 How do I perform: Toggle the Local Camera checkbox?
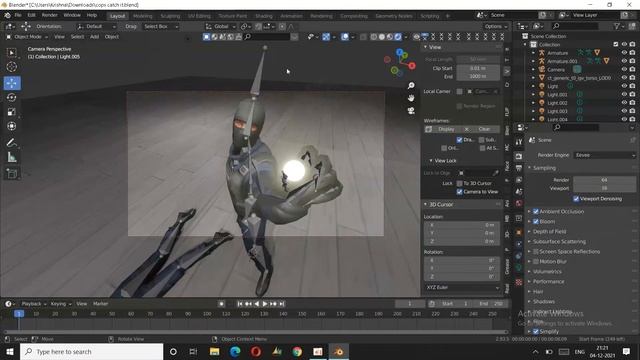(x=460, y=91)
